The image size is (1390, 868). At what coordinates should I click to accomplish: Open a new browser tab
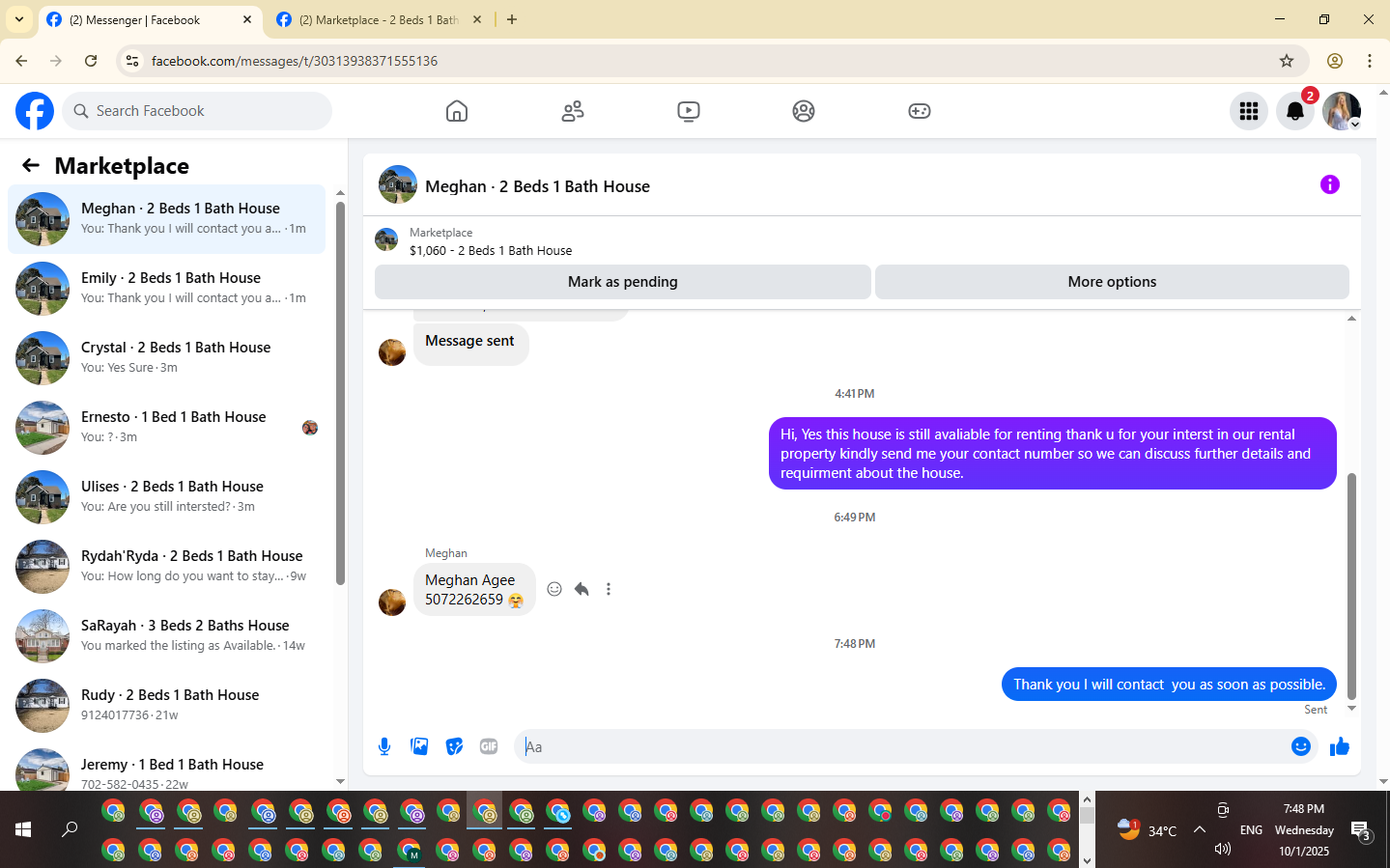tap(512, 19)
